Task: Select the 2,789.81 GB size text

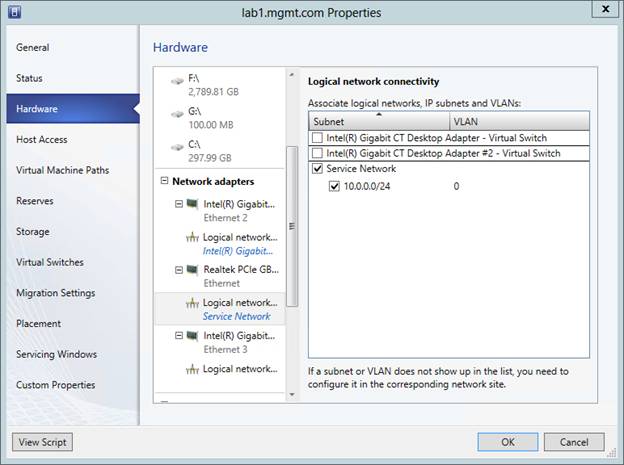Action: [x=213, y=92]
